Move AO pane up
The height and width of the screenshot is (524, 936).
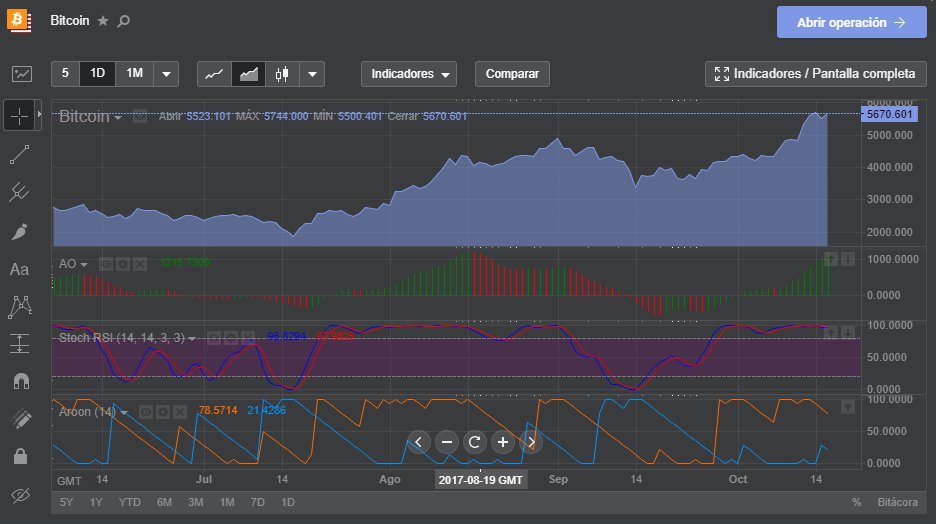click(830, 259)
